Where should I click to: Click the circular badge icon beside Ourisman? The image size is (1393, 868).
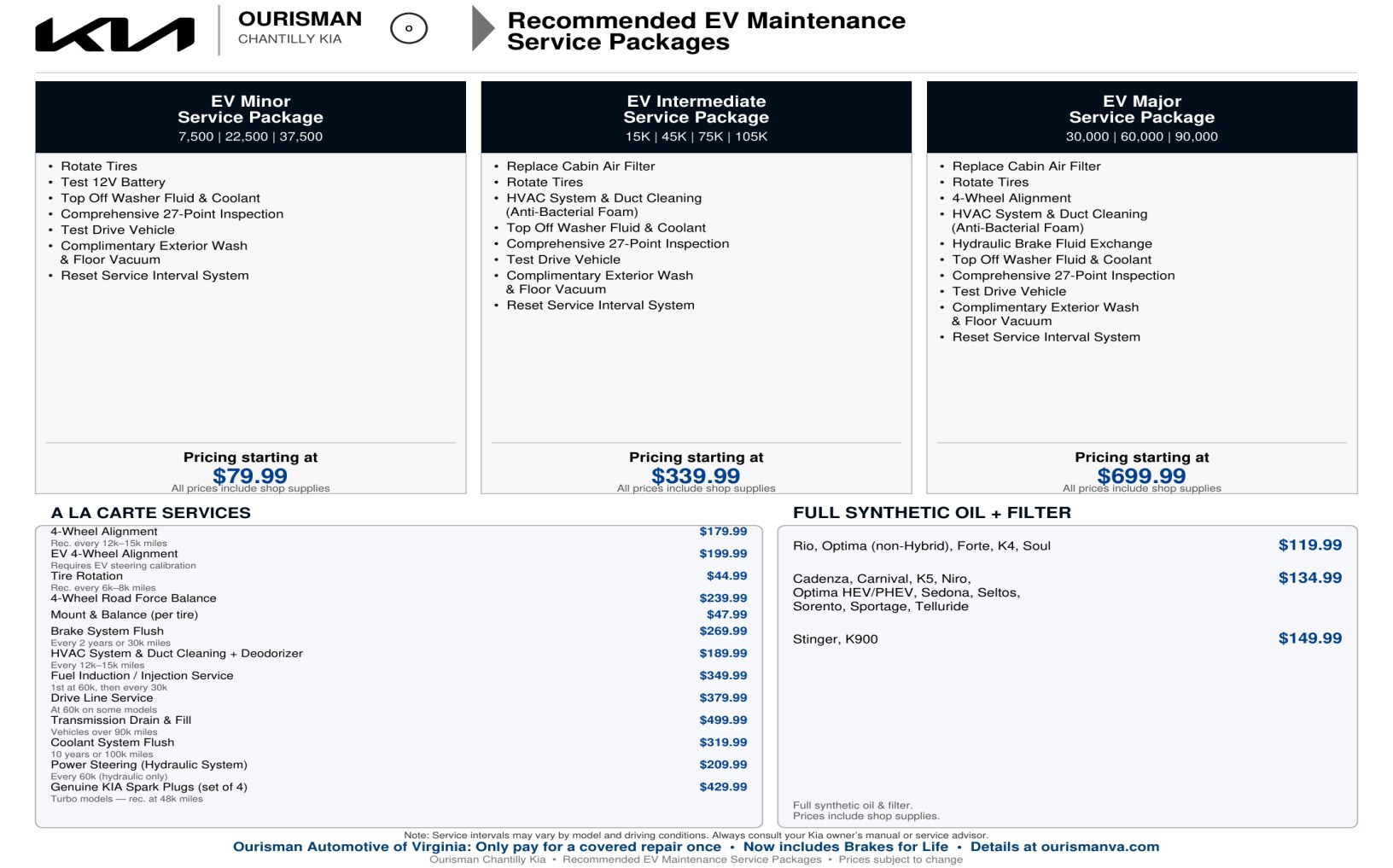(409, 28)
